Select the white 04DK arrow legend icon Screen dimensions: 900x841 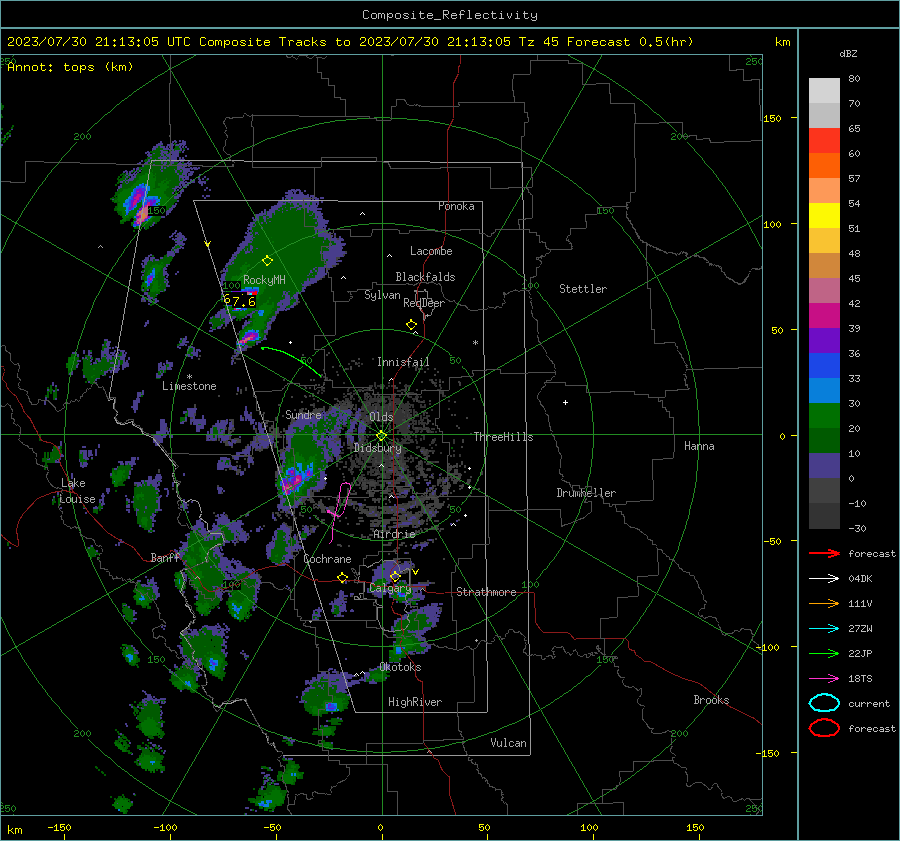(824, 579)
